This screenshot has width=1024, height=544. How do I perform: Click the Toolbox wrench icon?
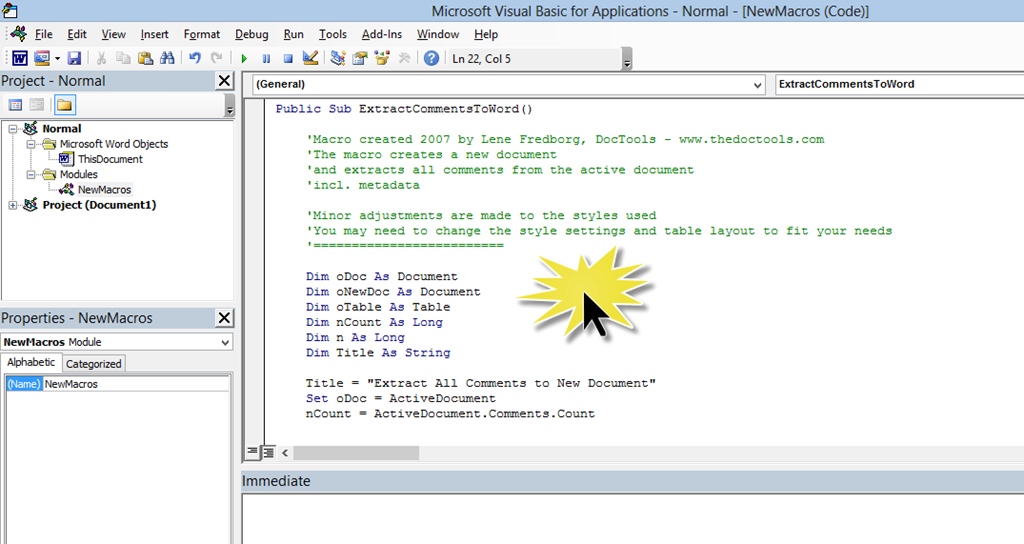pyautogui.click(x=404, y=58)
